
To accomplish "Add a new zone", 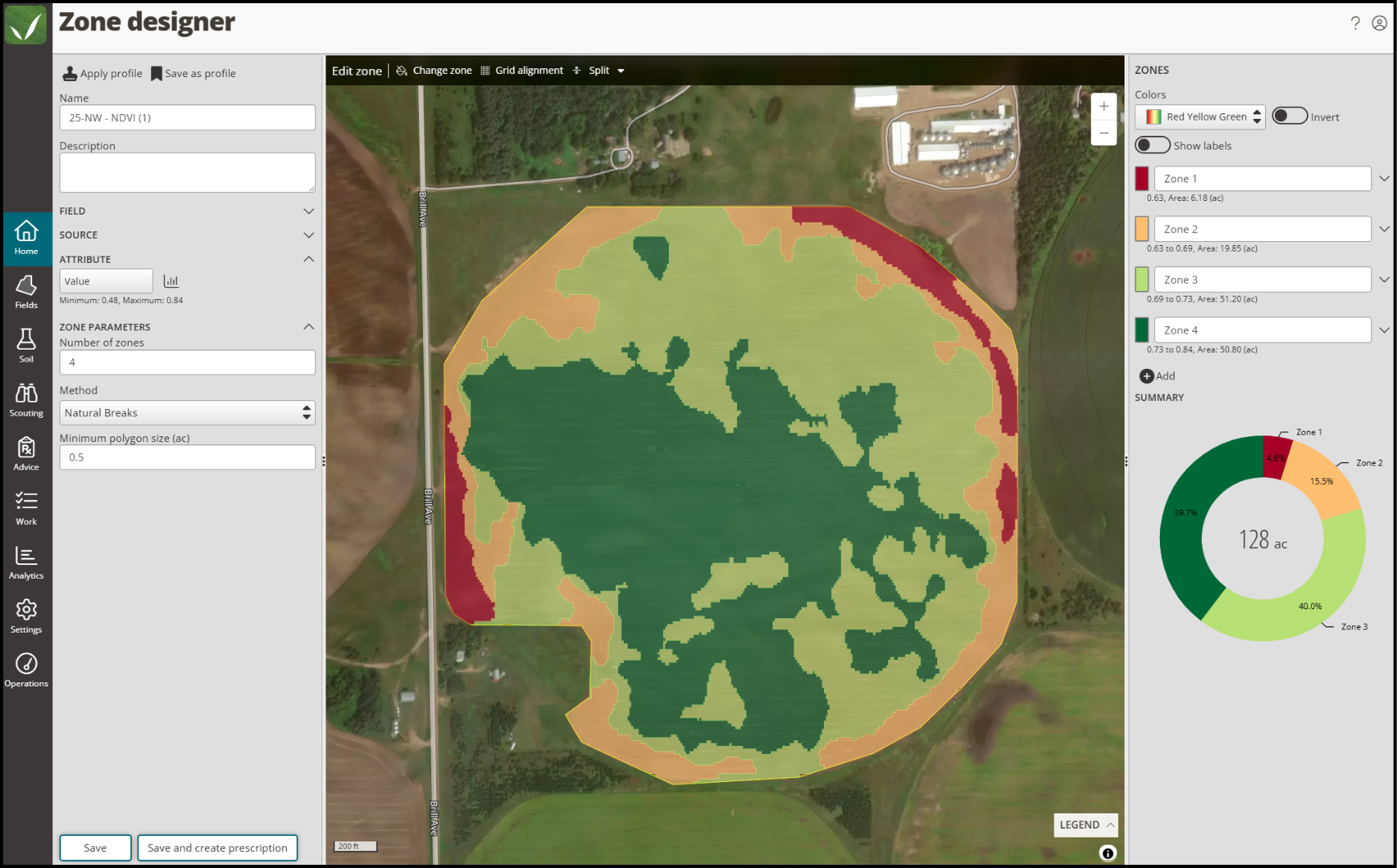I will coord(1157,376).
